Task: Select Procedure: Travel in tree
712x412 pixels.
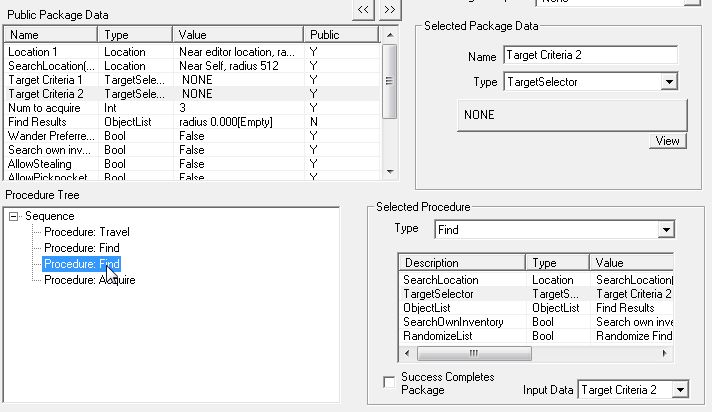Action: [x=87, y=232]
